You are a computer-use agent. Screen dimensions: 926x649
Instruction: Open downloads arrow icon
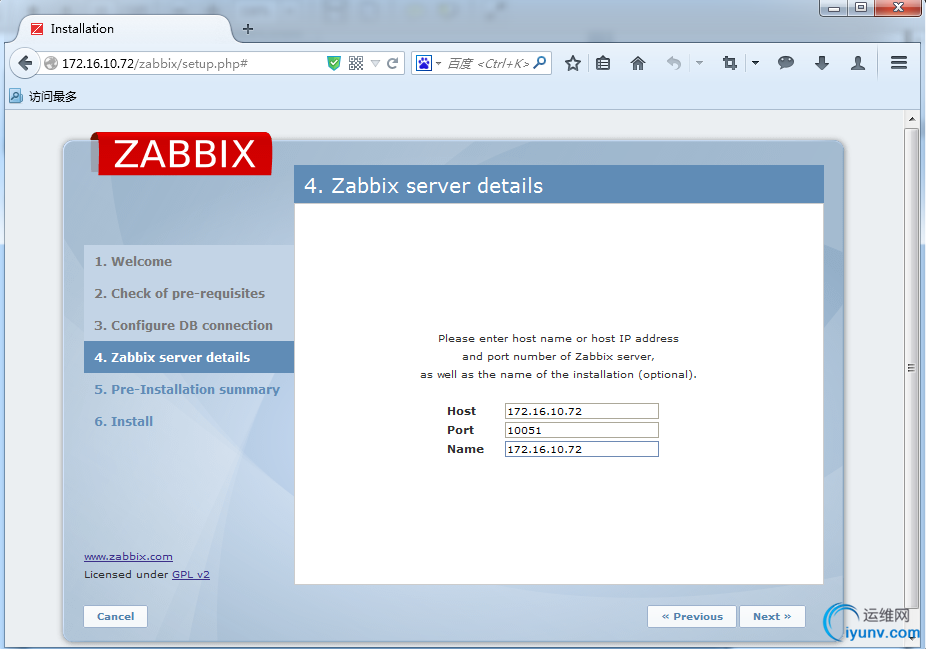point(822,63)
